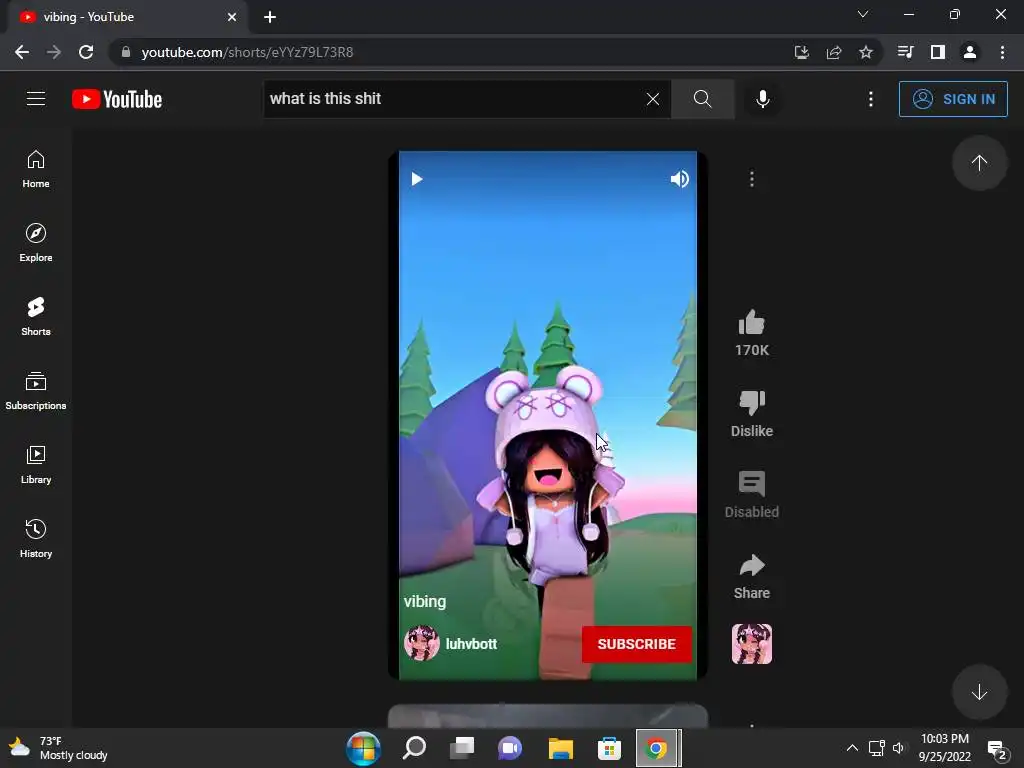
Task: Close the vibing - YouTube tab
Action: point(232,17)
